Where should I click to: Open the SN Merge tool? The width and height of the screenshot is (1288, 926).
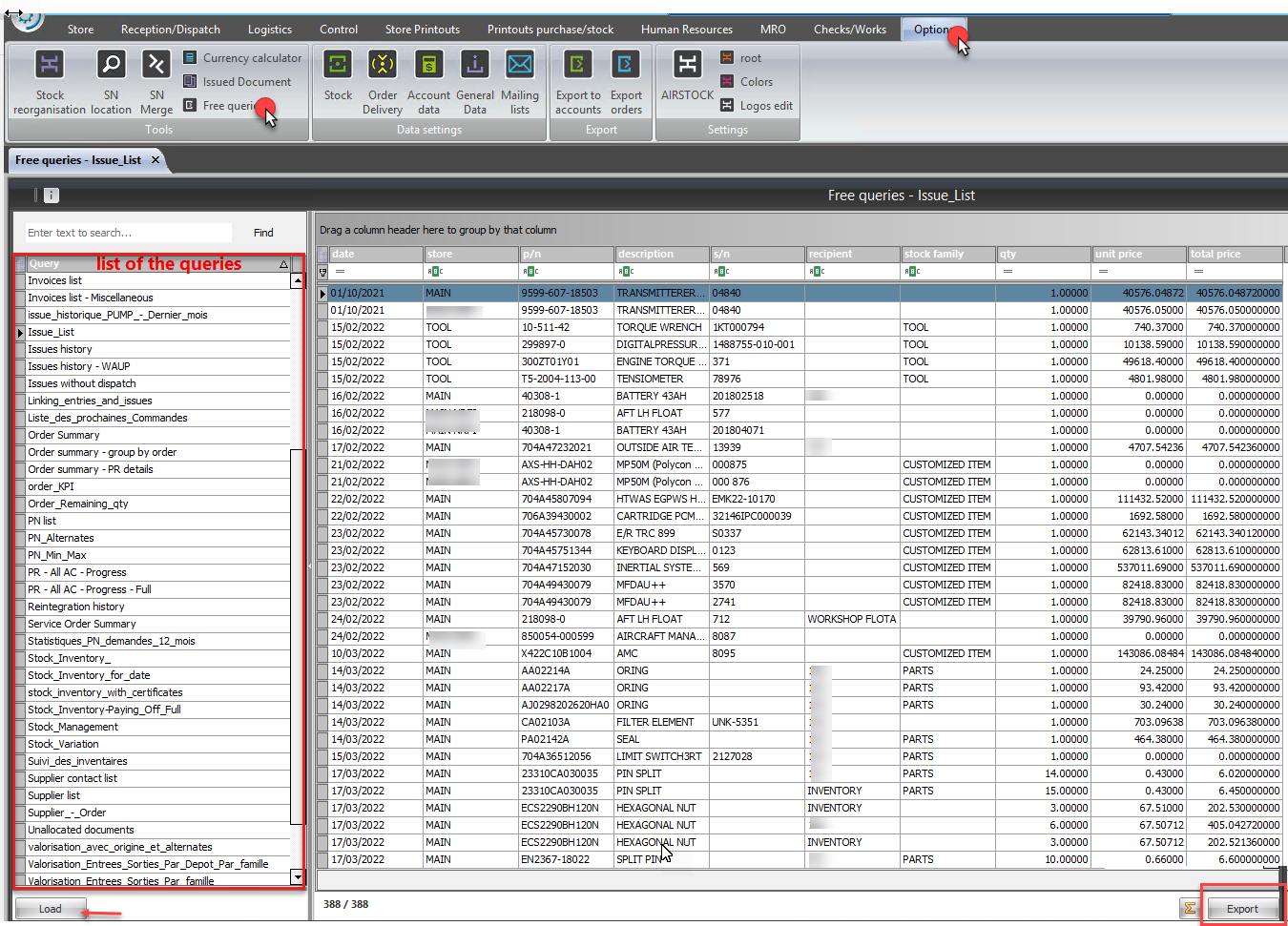(x=156, y=65)
